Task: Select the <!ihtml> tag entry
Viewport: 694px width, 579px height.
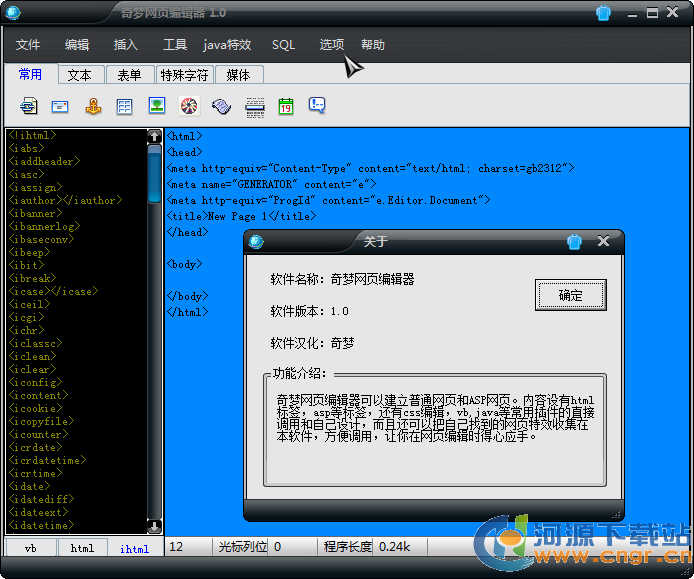Action: pyautogui.click(x=32, y=135)
